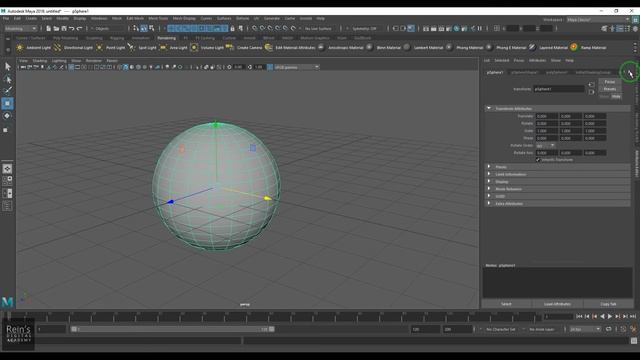Click the Edit Material Attributes shelf icon
This screenshot has height=360, width=640.
tap(269, 47)
